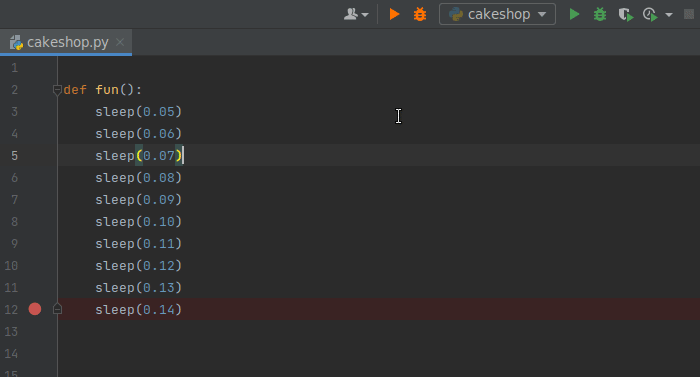Place cursor on sleep(0.09)
This screenshot has width=700, height=377.
(138, 200)
